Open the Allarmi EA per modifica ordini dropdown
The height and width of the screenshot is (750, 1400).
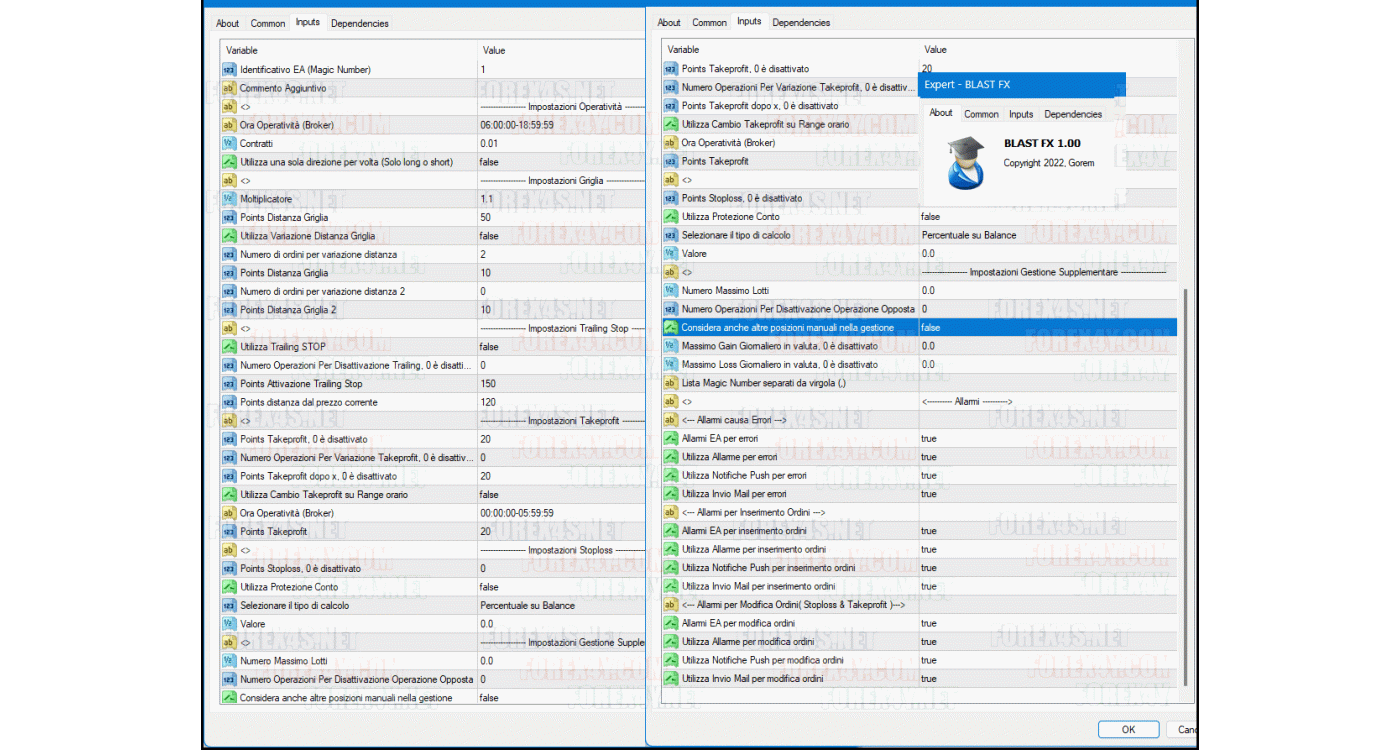click(x=1045, y=623)
